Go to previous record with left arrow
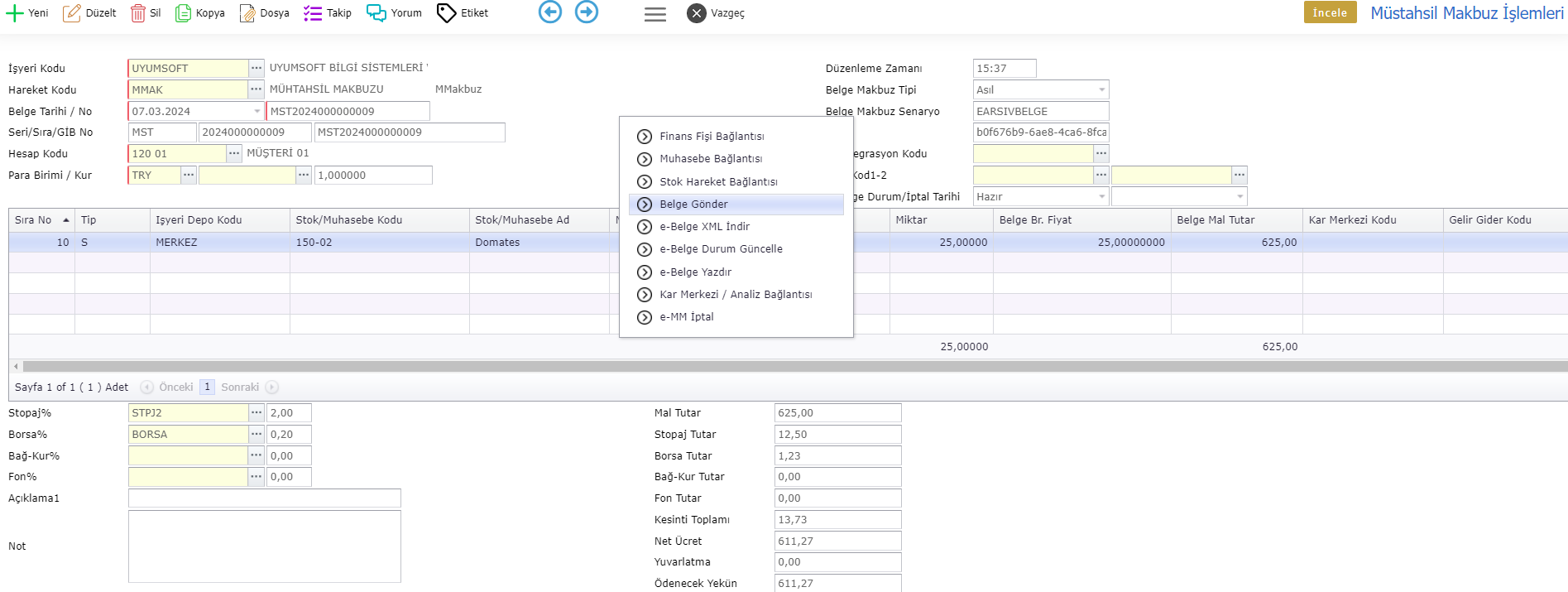1568x592 pixels. click(550, 12)
